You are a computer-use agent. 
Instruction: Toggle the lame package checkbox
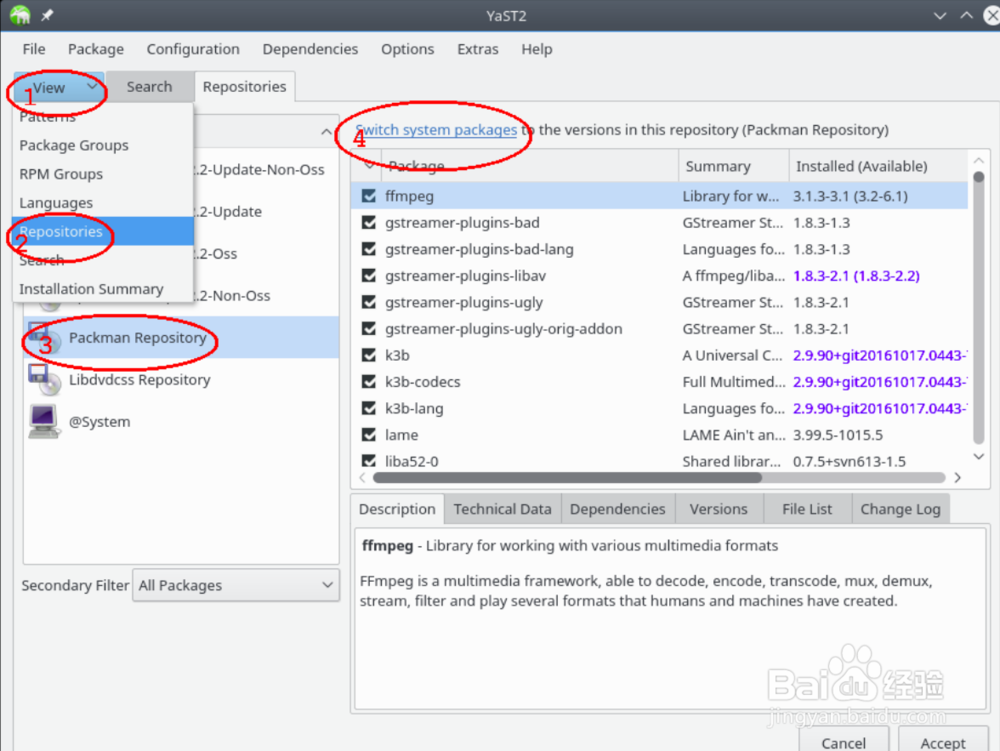coord(369,435)
